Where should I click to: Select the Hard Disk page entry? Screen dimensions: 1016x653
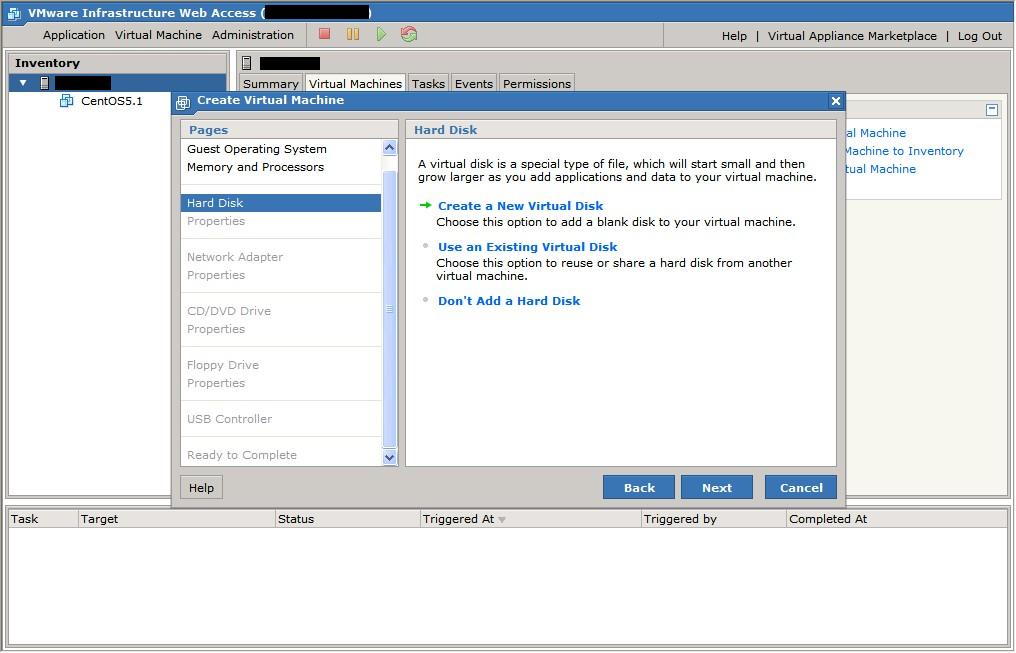coord(281,203)
